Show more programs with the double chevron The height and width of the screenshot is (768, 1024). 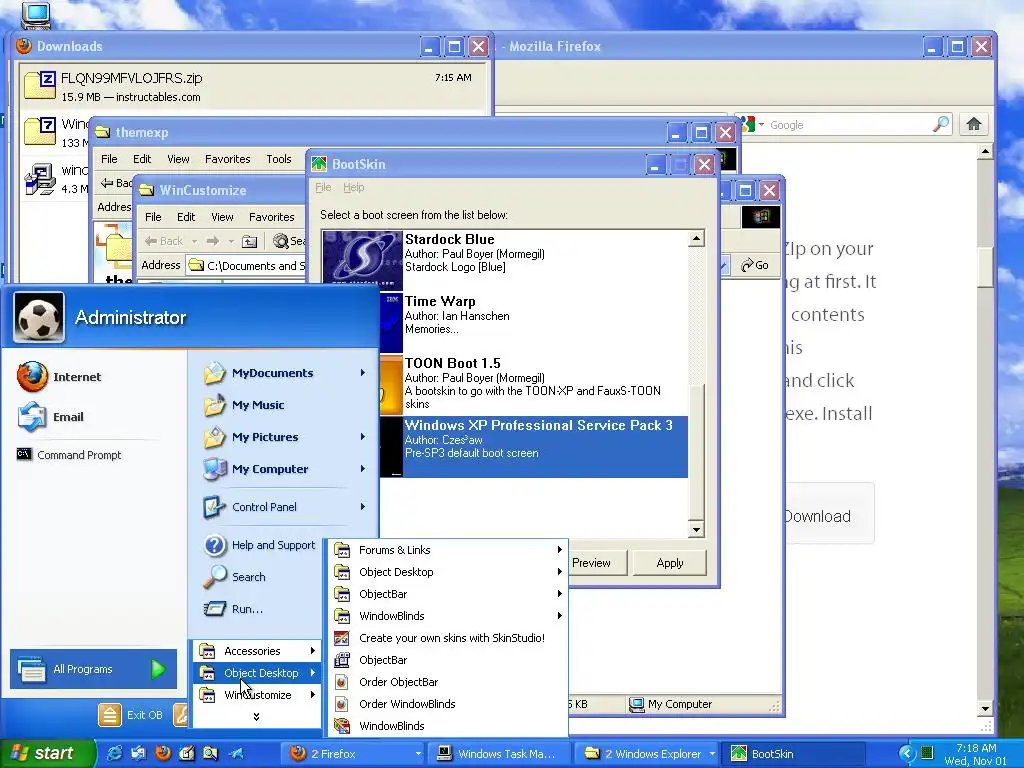pyautogui.click(x=256, y=716)
